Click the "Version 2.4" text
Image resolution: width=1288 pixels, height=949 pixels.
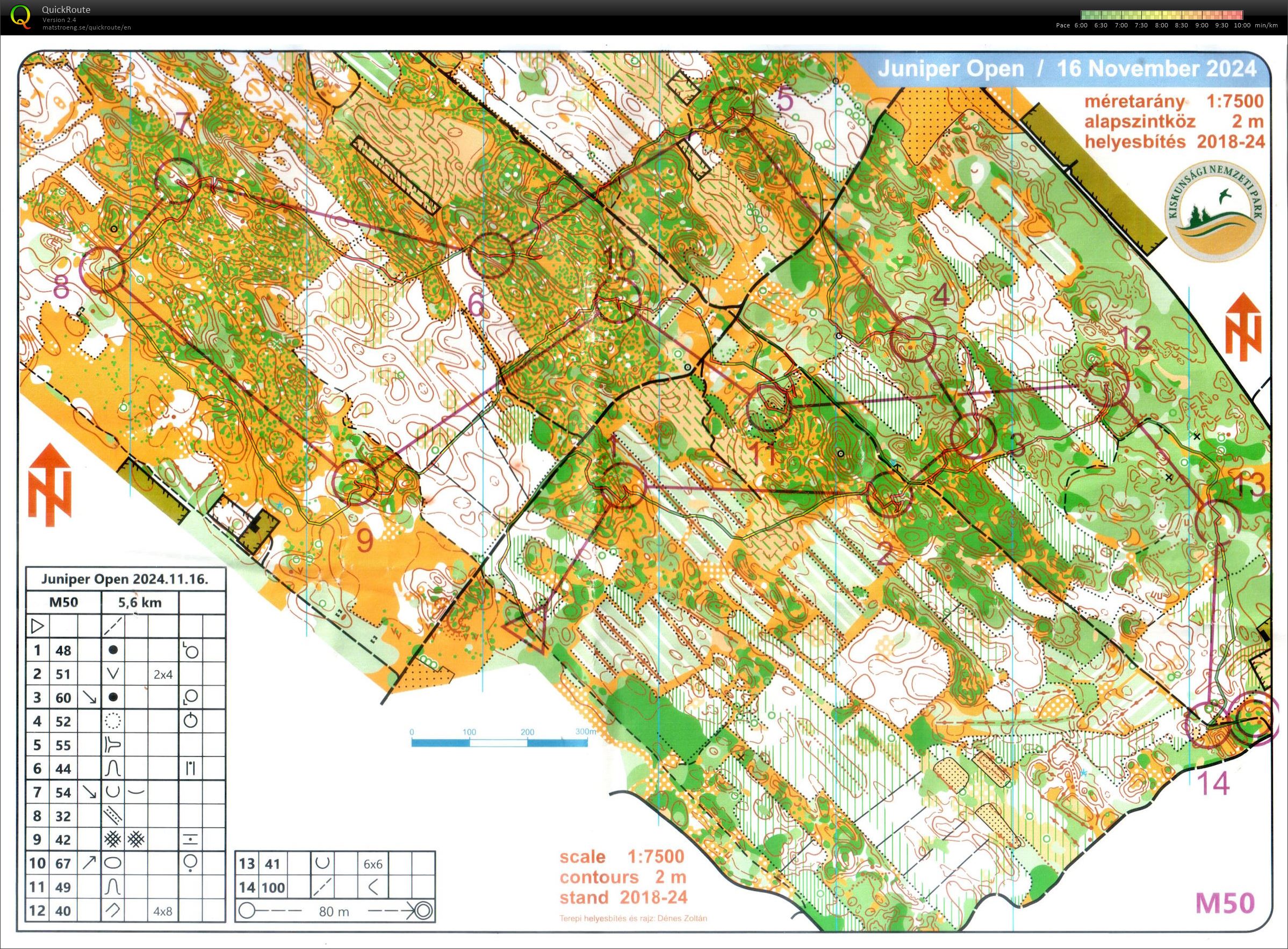coord(58,19)
